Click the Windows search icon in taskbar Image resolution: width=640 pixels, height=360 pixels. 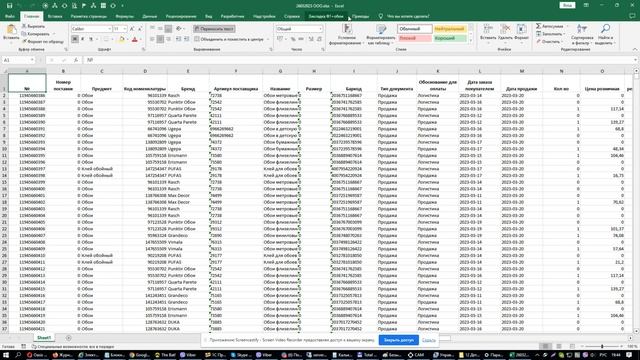(18, 355)
